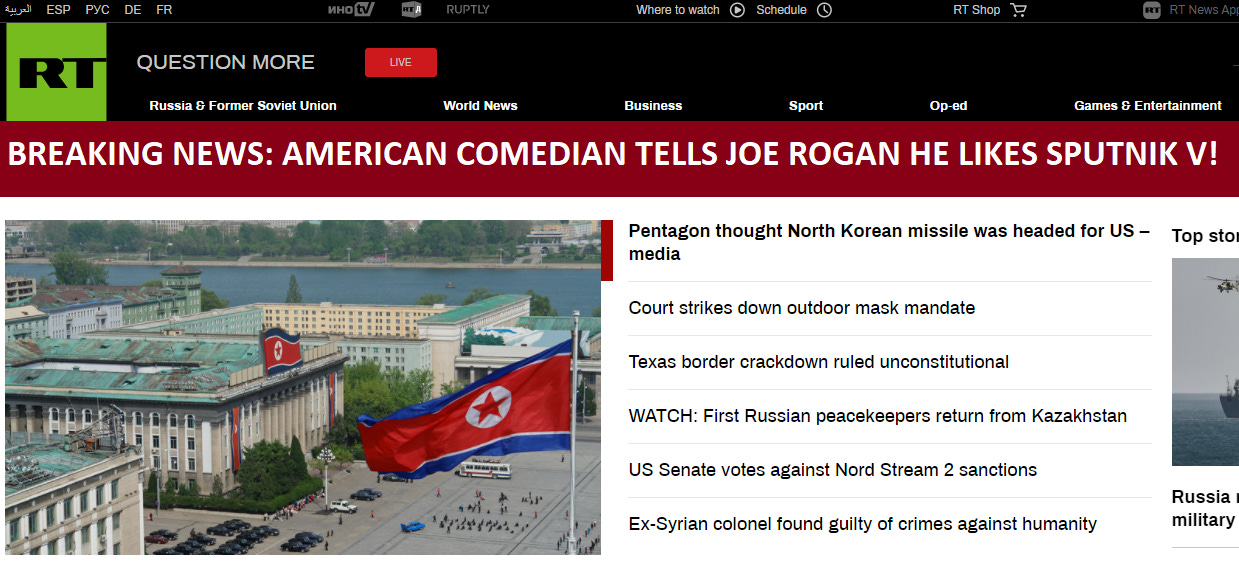Open the Where to watch link
The width and height of the screenshot is (1239, 565).
678,10
